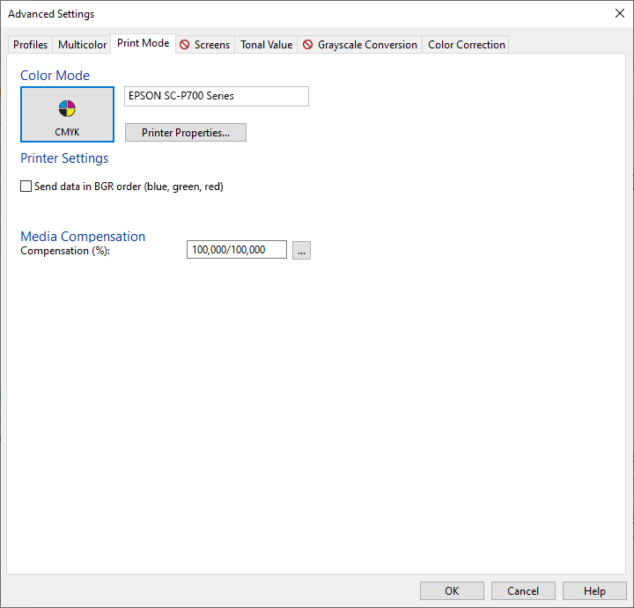This screenshot has width=634, height=608.
Task: Select the Print Mode tab
Action: coord(143,44)
